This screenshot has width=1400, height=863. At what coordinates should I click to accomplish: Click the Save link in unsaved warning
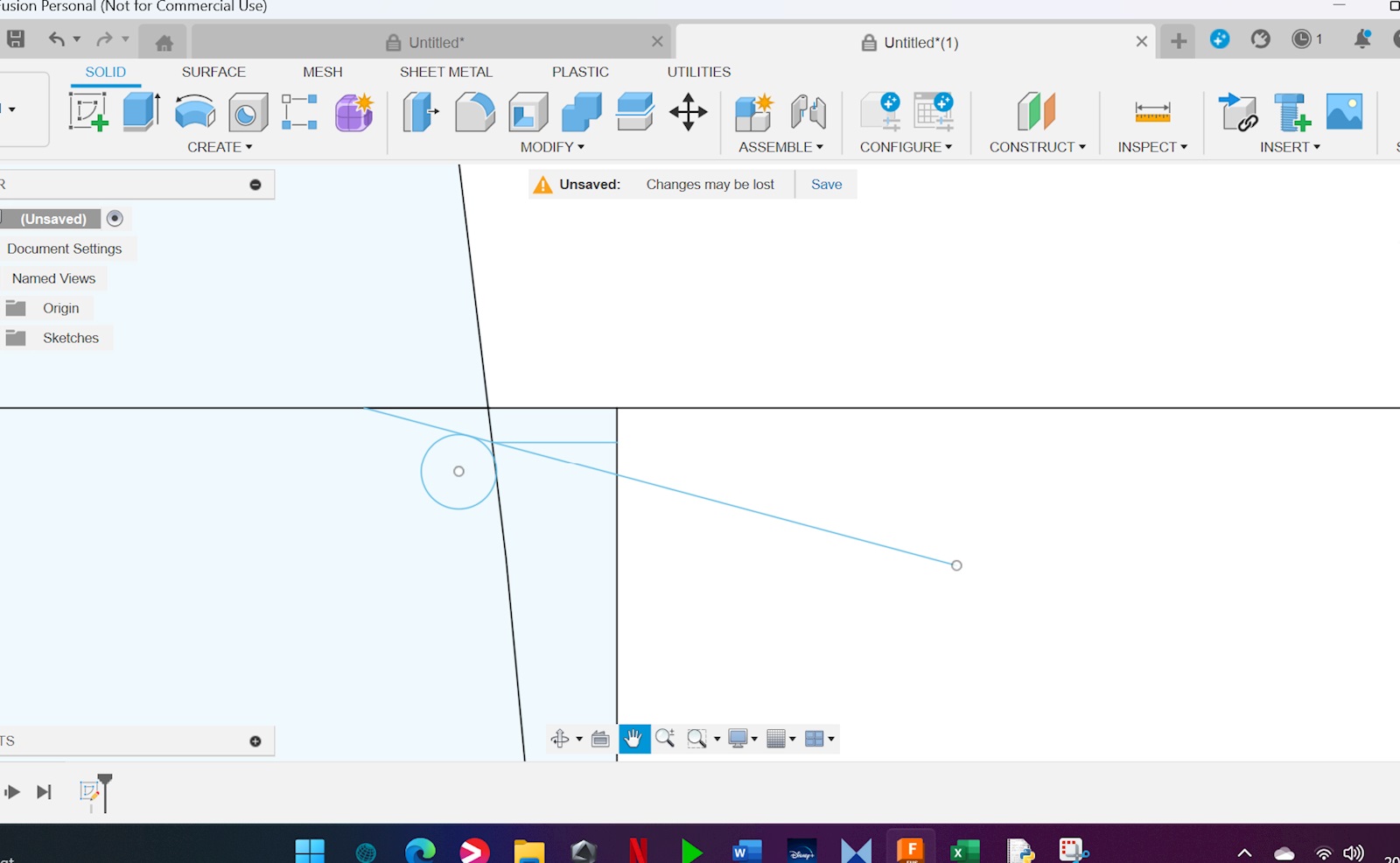826,185
